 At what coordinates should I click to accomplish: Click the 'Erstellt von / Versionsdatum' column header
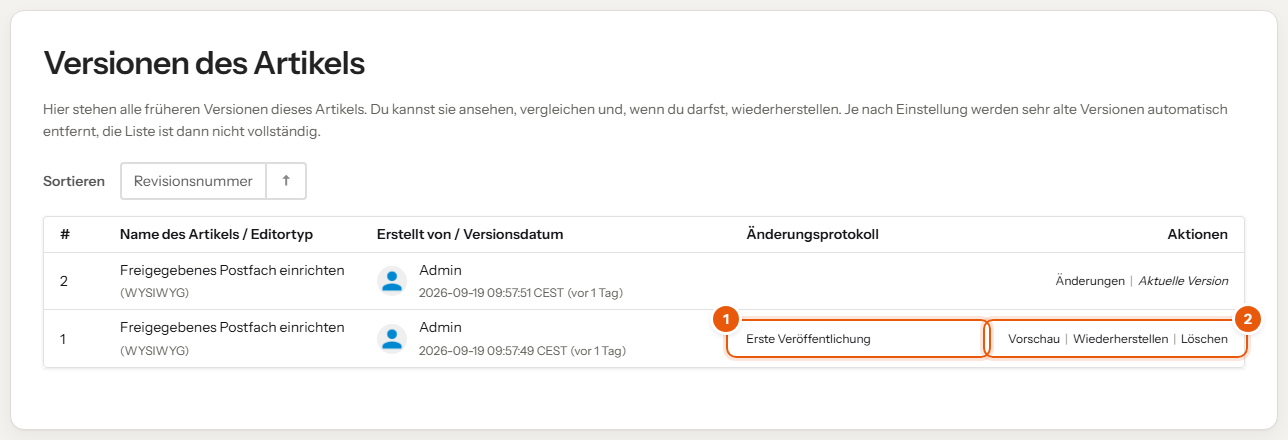pos(470,234)
